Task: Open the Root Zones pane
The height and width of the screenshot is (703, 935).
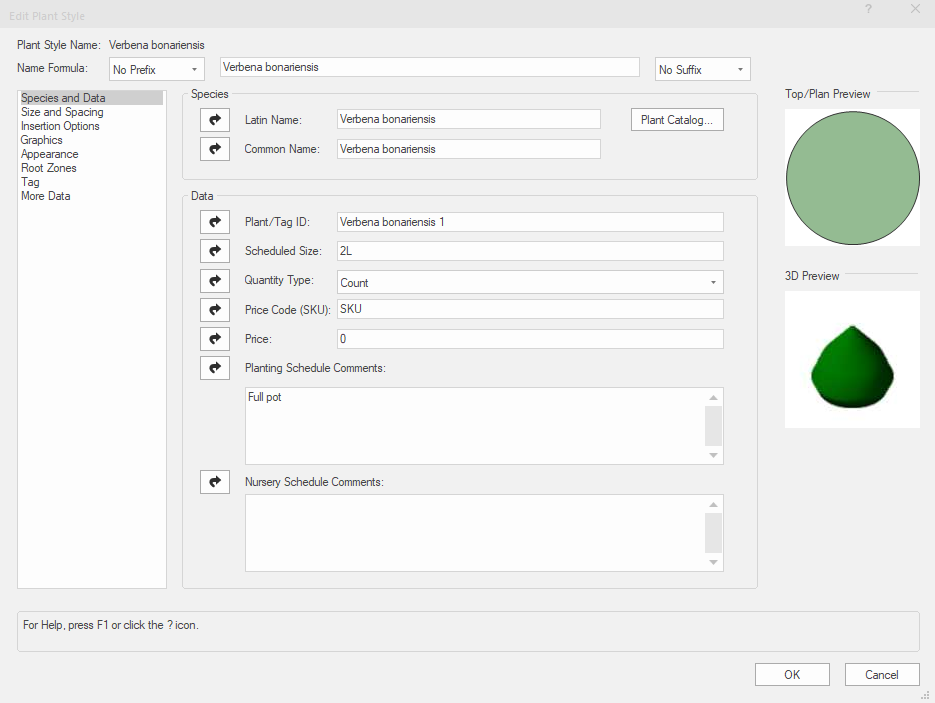Action: (x=49, y=168)
